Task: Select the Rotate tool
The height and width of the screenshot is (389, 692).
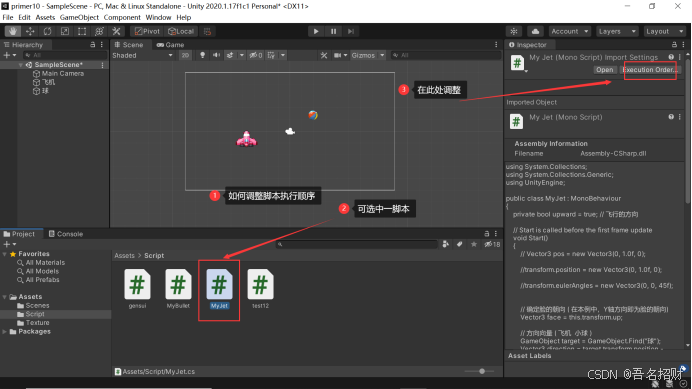Action: pos(47,31)
